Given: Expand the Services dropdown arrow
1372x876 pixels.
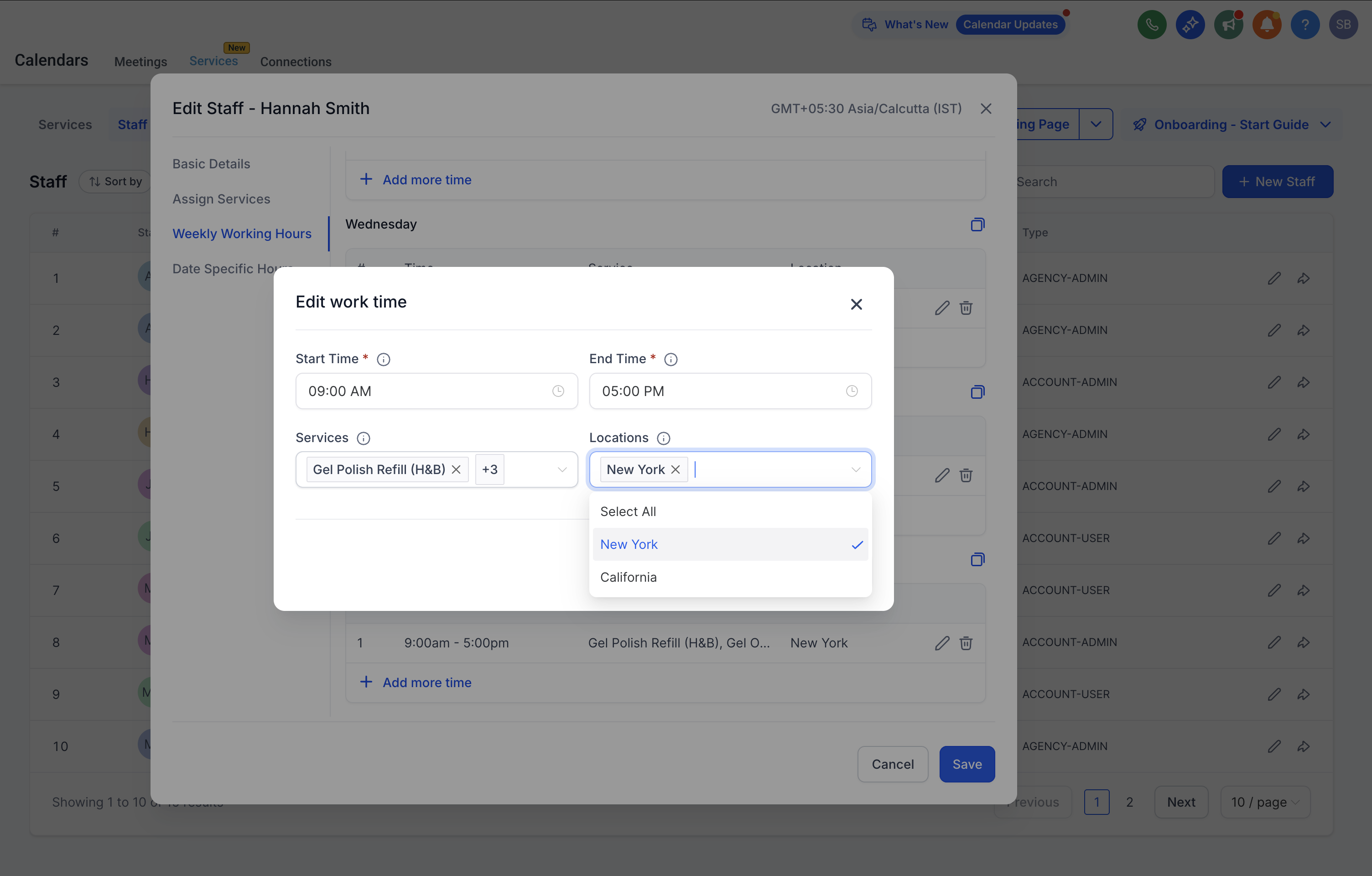Looking at the screenshot, I should click(x=562, y=469).
